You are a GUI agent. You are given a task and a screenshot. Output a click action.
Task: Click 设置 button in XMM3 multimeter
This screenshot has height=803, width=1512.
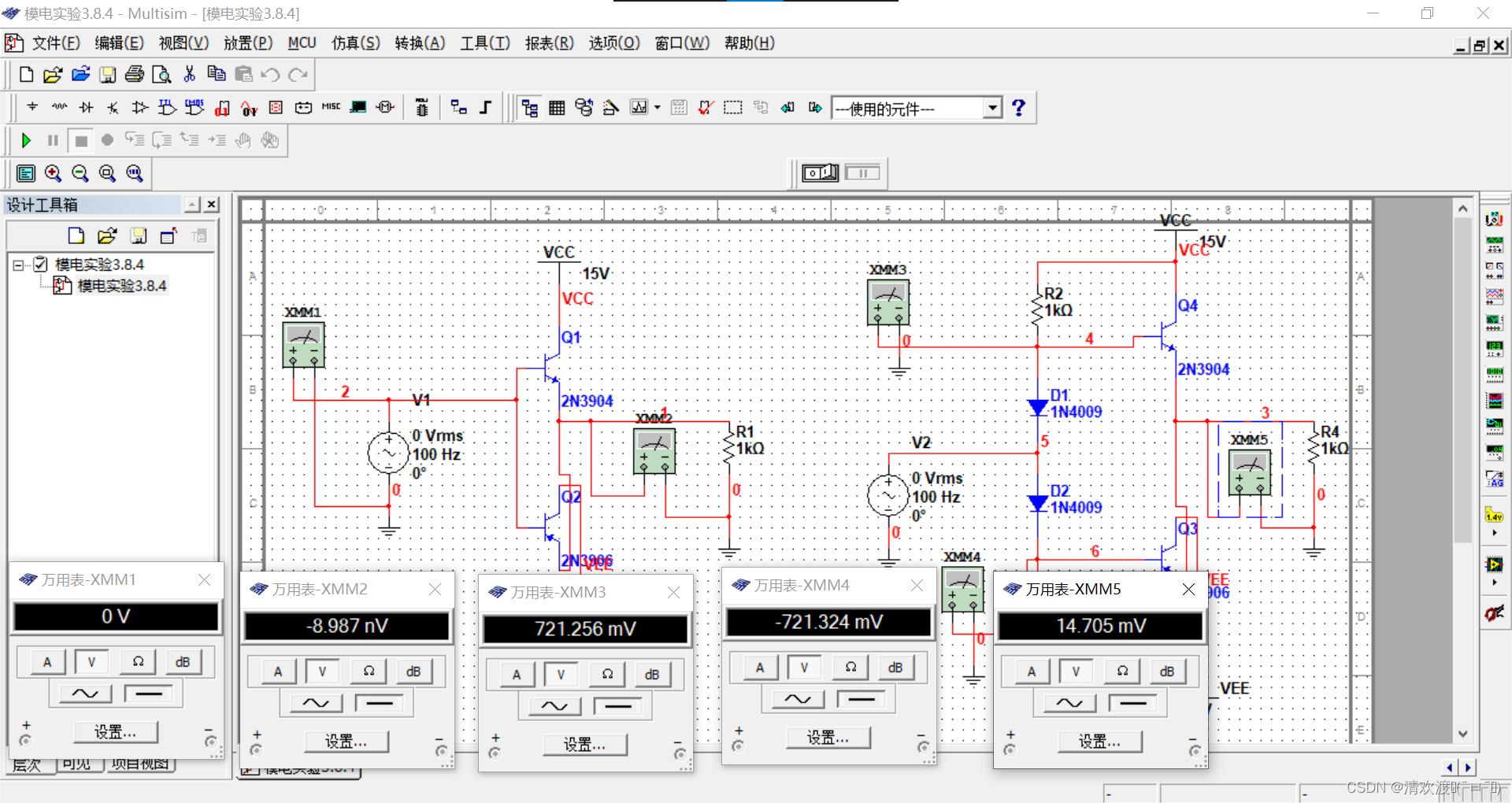(x=585, y=745)
